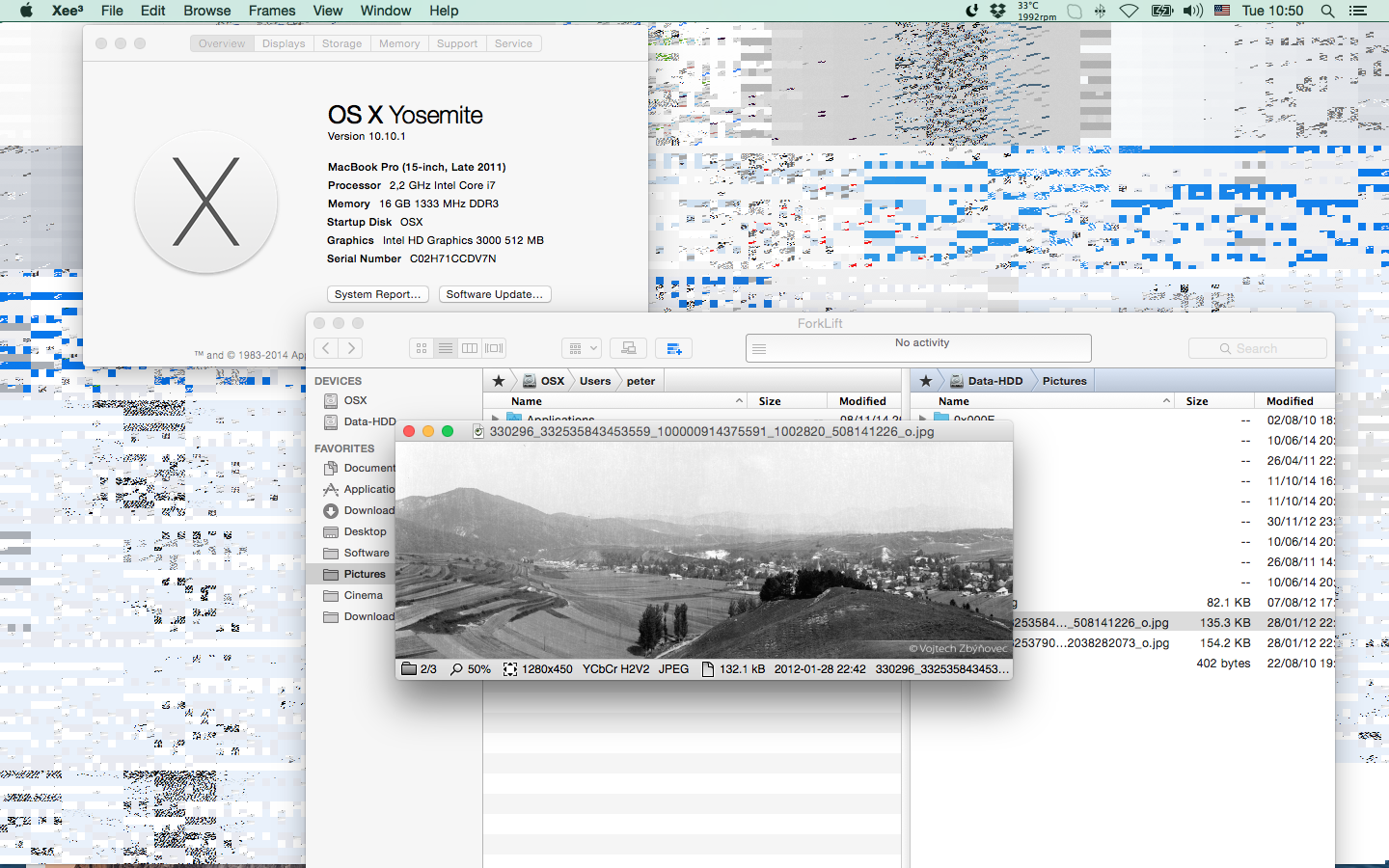Sort the left pane by Size column

point(788,401)
